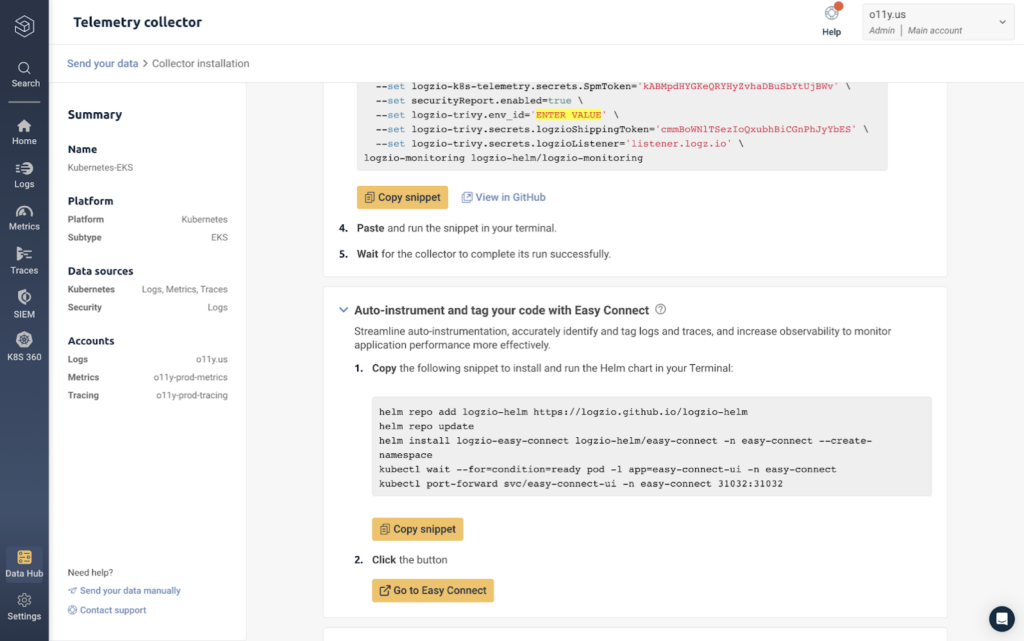Click the Kubernetes-EKS name value
This screenshot has height=641, width=1024.
click(x=101, y=168)
